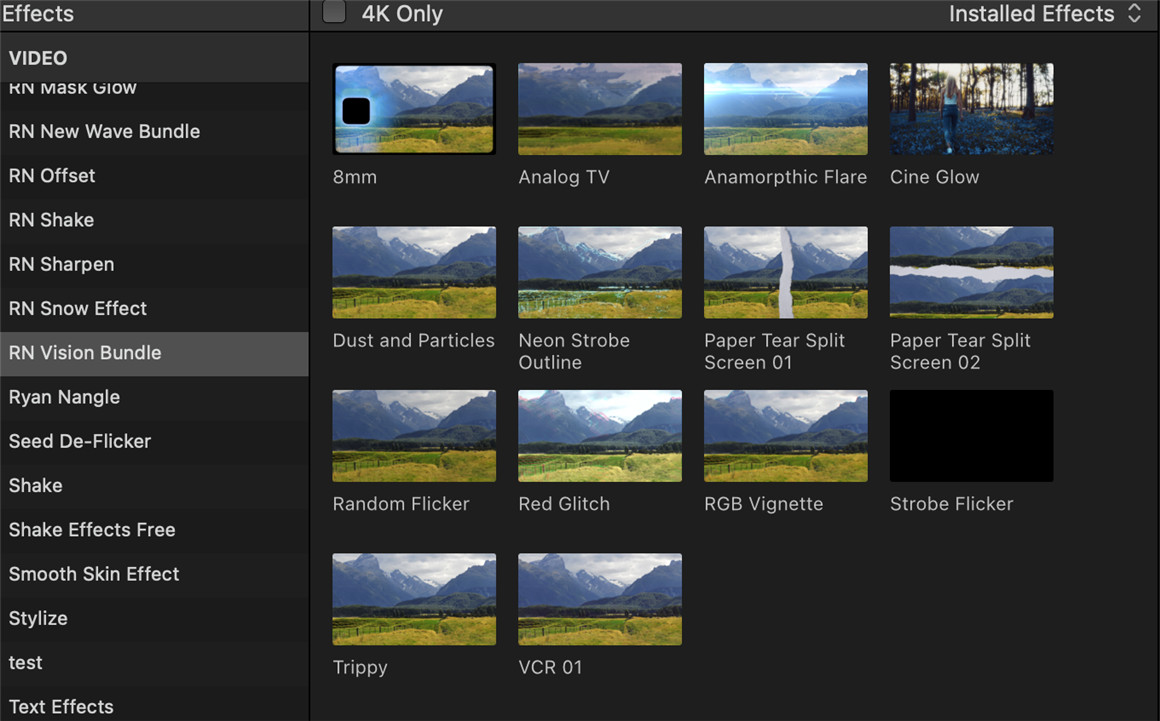Pick the Cine Glow effect
This screenshot has height=721, width=1160.
click(971, 109)
